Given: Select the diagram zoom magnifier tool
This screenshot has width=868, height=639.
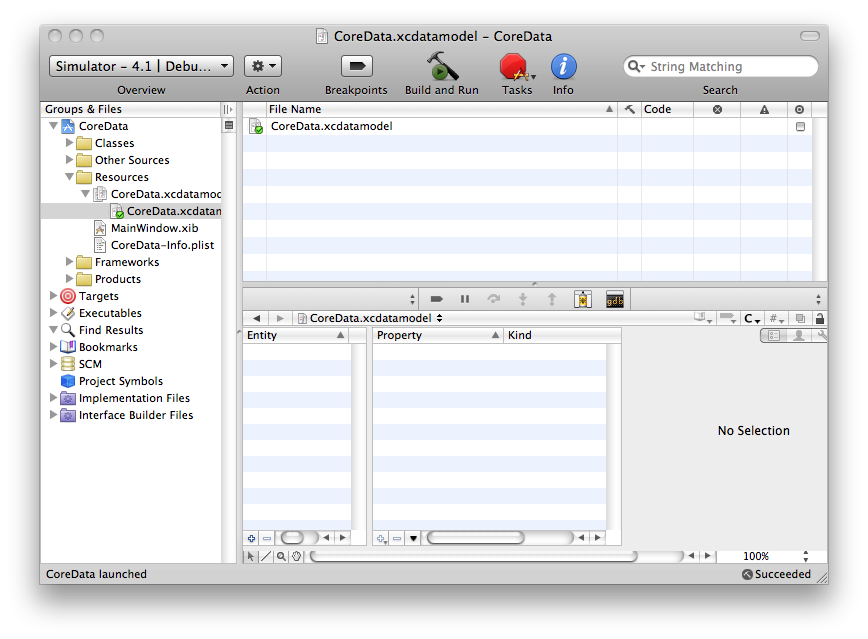Looking at the screenshot, I should (281, 556).
